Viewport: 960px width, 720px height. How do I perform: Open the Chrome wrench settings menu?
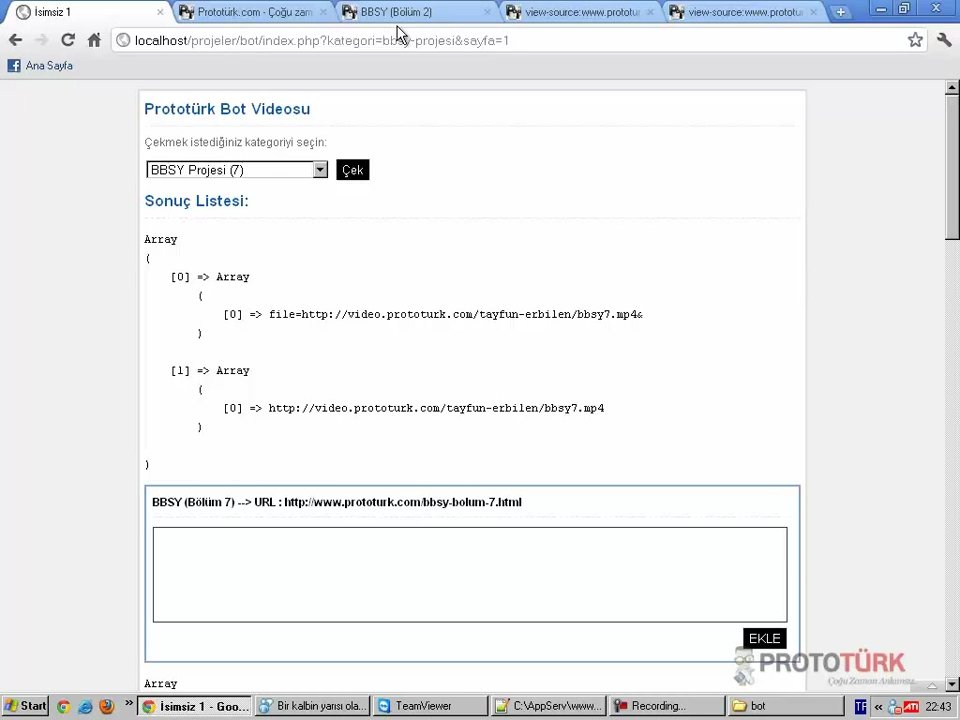pyautogui.click(x=943, y=40)
